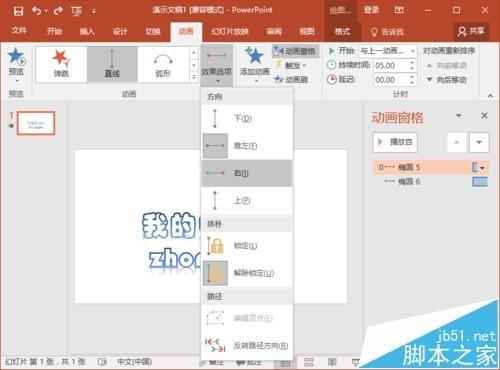Image resolution: width=500 pixels, height=370 pixels.
Task: Choose 靠左(F) left direction
Action: 247,146
